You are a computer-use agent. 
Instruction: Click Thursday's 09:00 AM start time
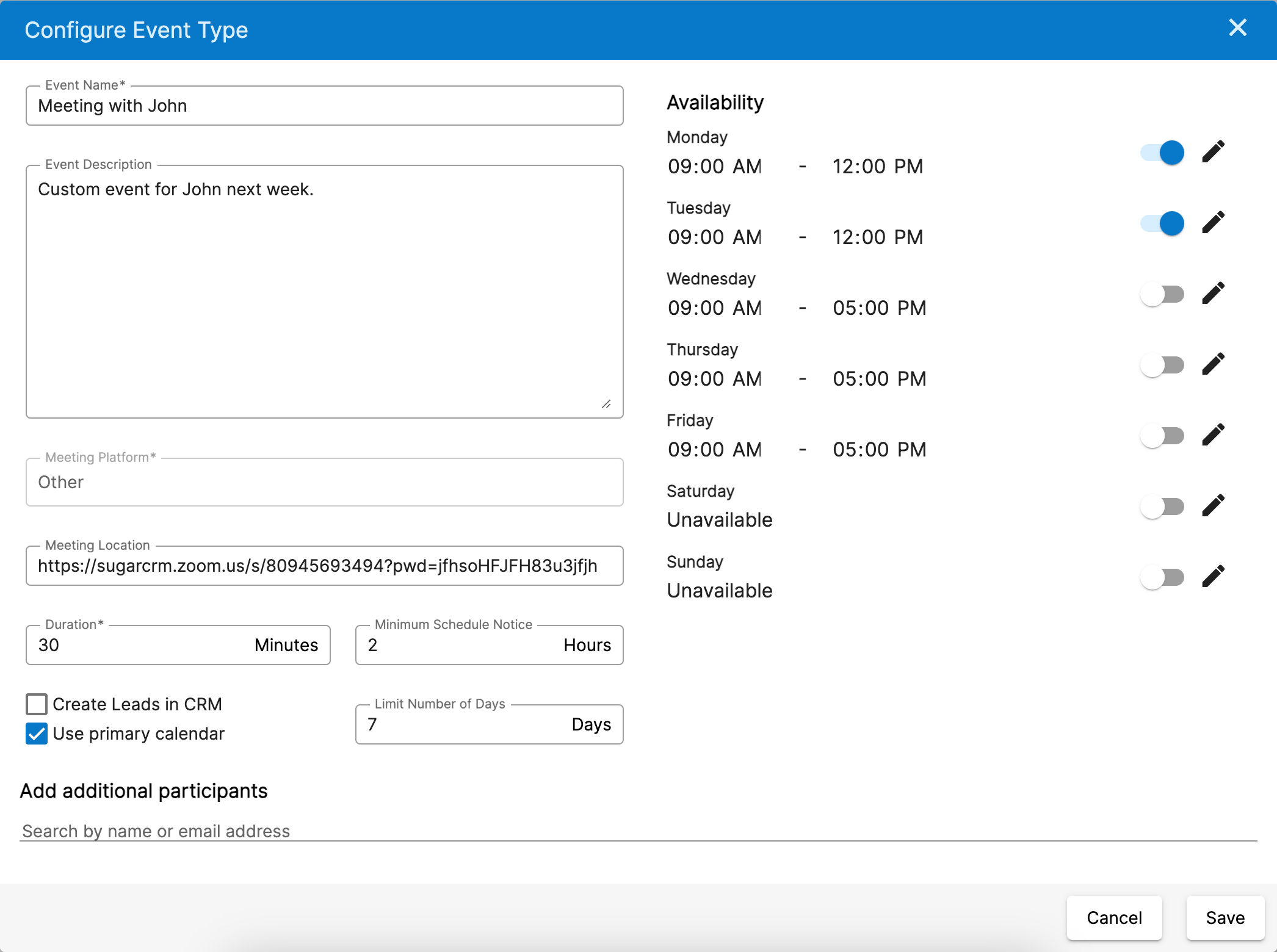coord(714,378)
